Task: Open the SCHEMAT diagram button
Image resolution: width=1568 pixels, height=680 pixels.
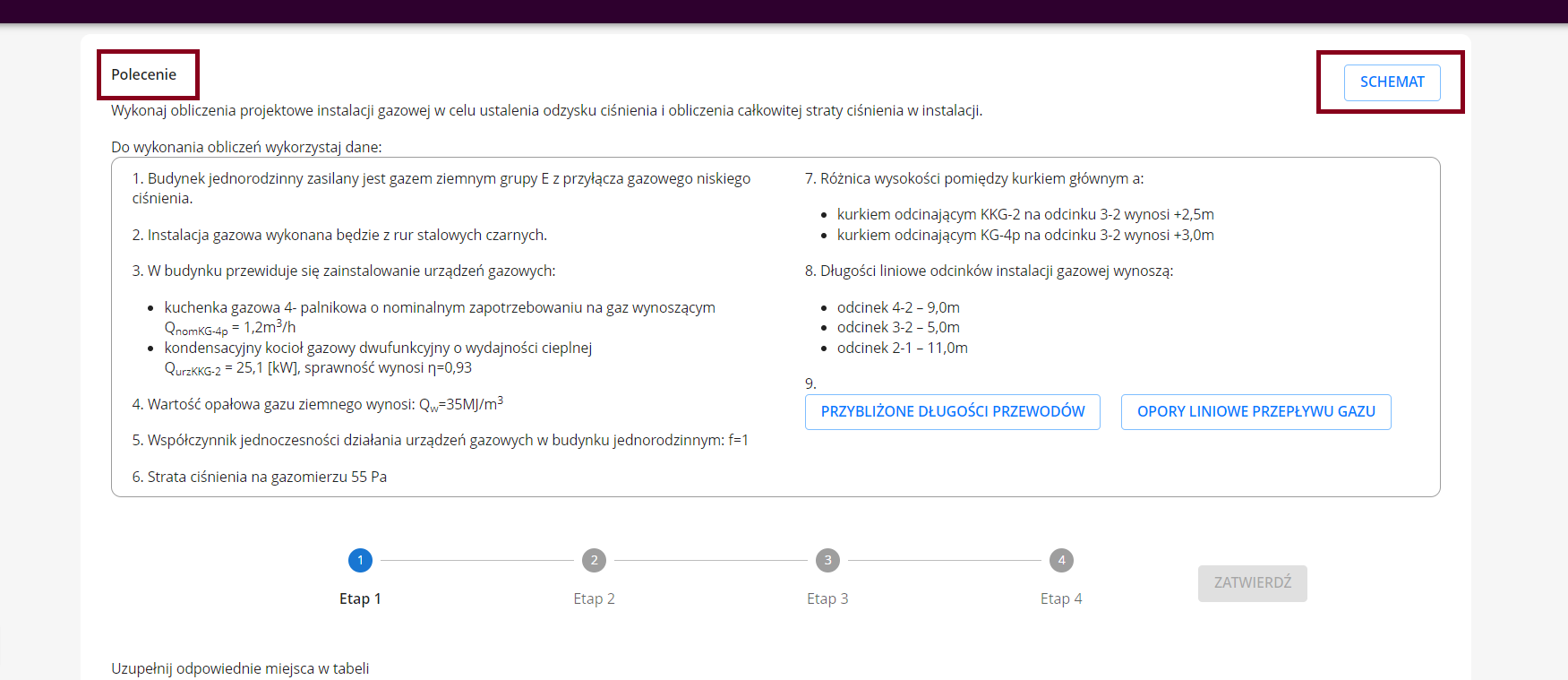Action: pos(1392,82)
